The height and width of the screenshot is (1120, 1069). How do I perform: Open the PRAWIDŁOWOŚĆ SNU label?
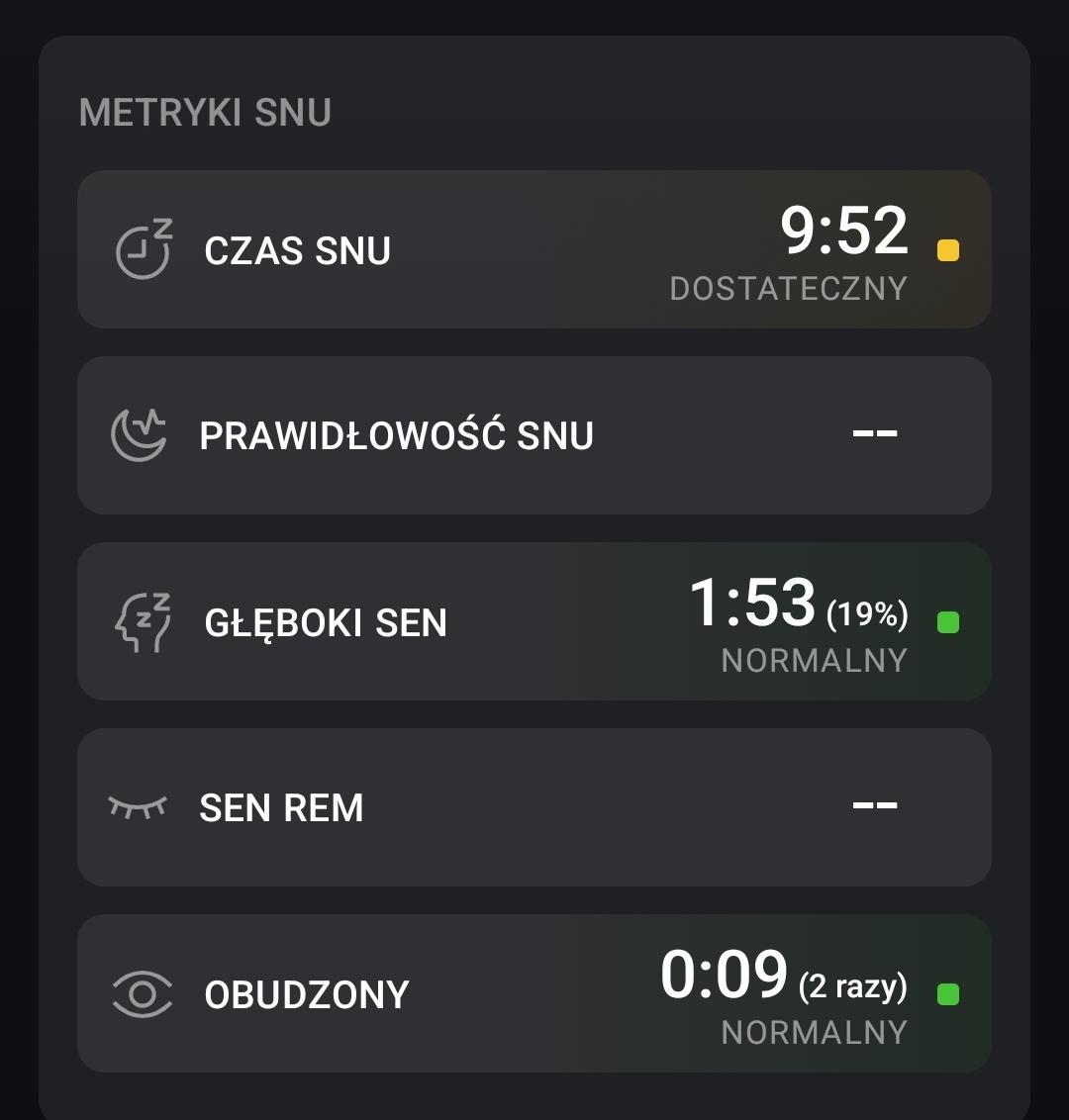(396, 436)
